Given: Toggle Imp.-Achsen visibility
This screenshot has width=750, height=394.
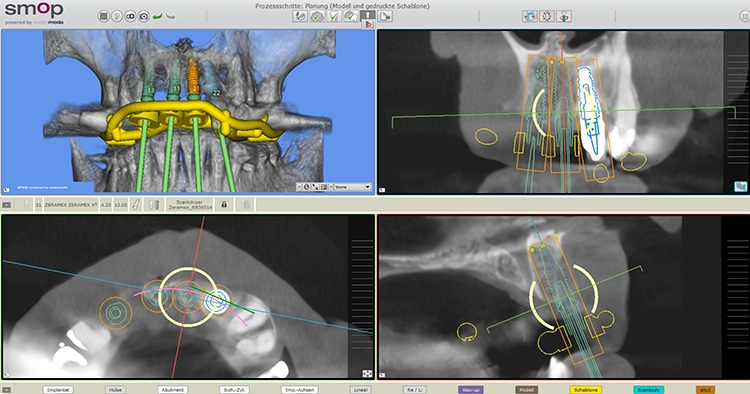Looking at the screenshot, I should point(299,390).
